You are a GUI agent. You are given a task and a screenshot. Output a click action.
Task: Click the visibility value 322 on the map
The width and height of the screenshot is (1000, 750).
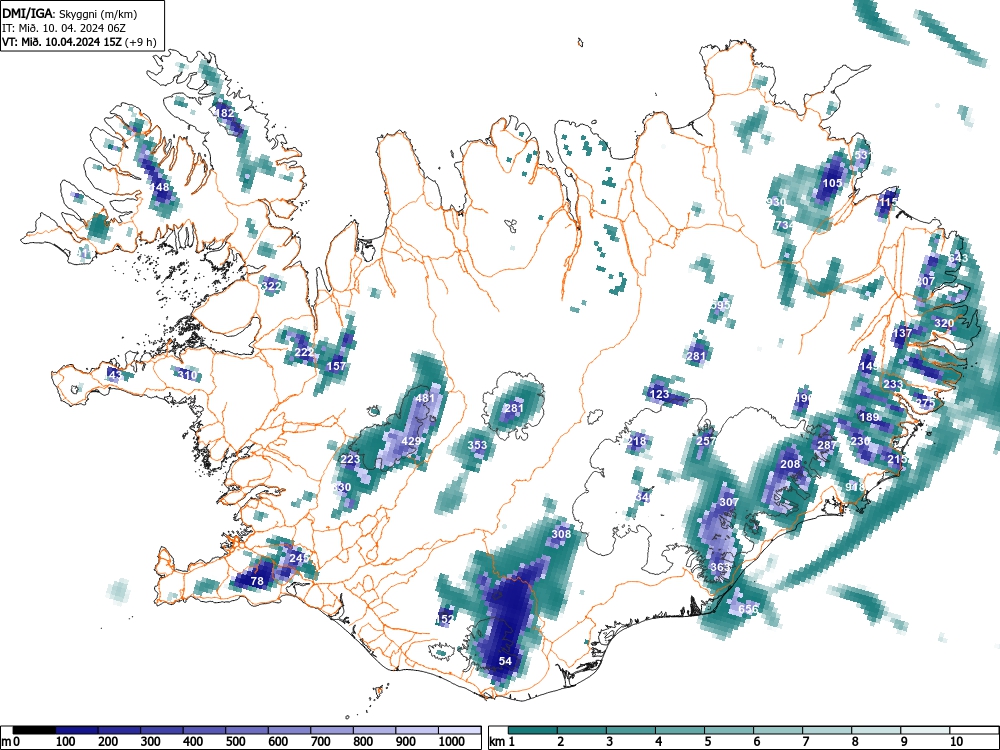tap(271, 286)
